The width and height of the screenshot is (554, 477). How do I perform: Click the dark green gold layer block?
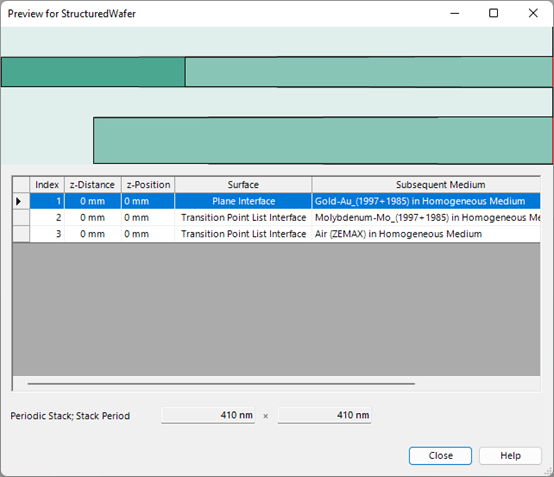coord(93,72)
